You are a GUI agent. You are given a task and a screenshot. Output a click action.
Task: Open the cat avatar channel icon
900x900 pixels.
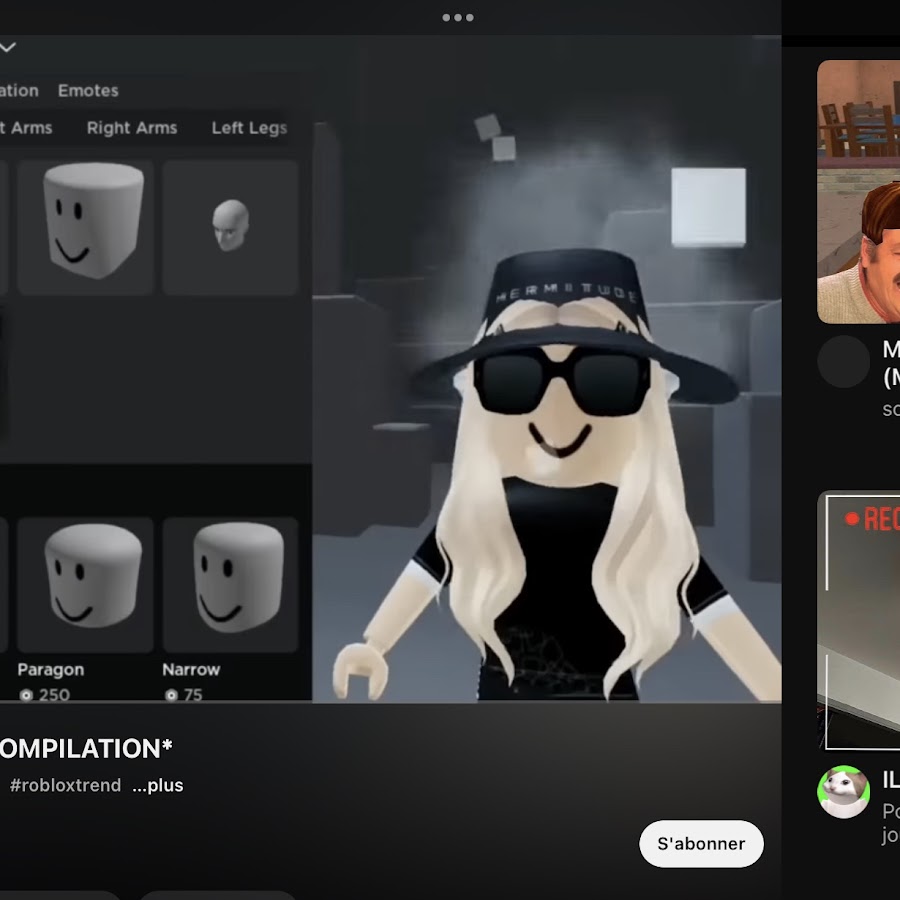pyautogui.click(x=843, y=792)
